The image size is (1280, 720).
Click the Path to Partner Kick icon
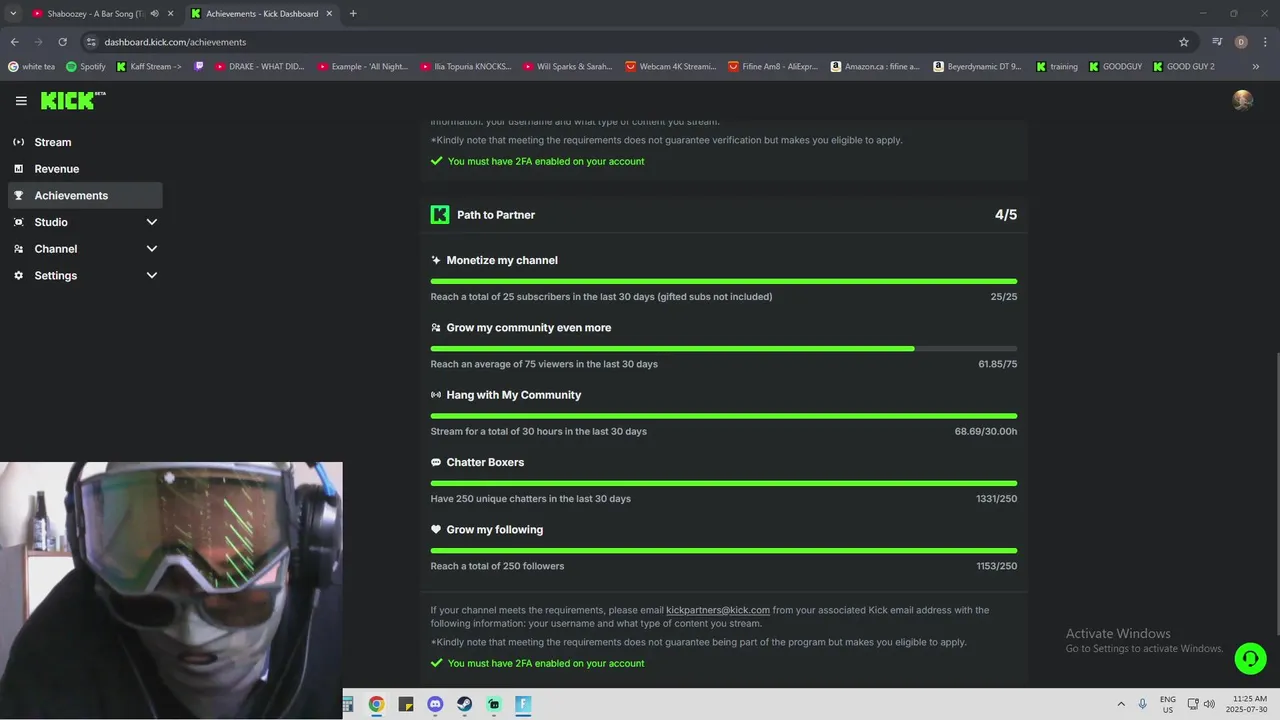coord(440,215)
